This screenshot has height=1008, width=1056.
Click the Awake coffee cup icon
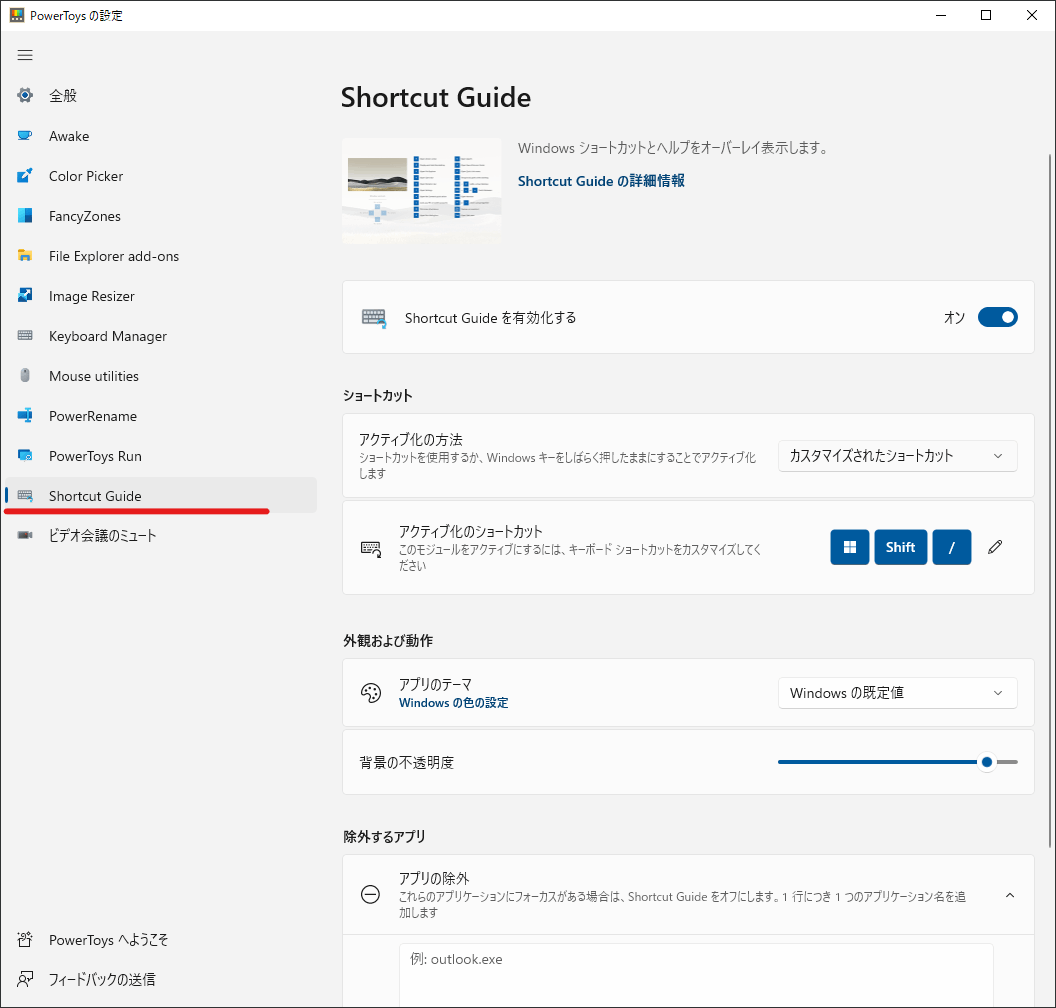[x=25, y=136]
